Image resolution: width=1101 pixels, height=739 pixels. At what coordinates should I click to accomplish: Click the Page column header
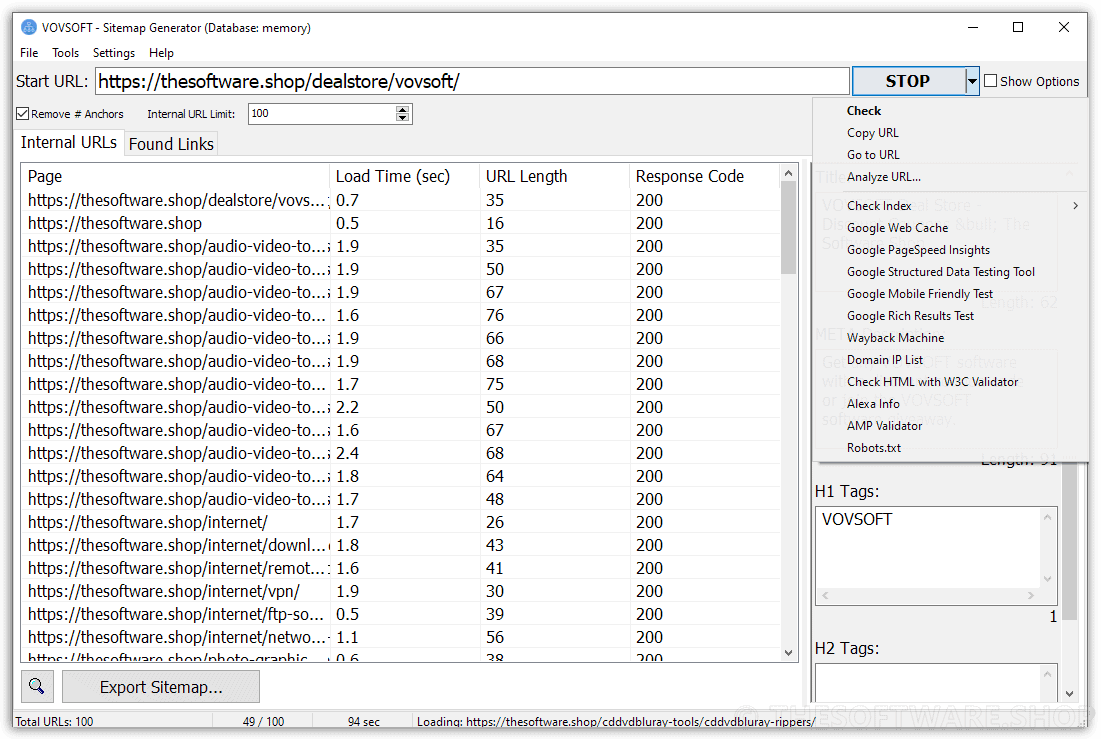(x=176, y=176)
